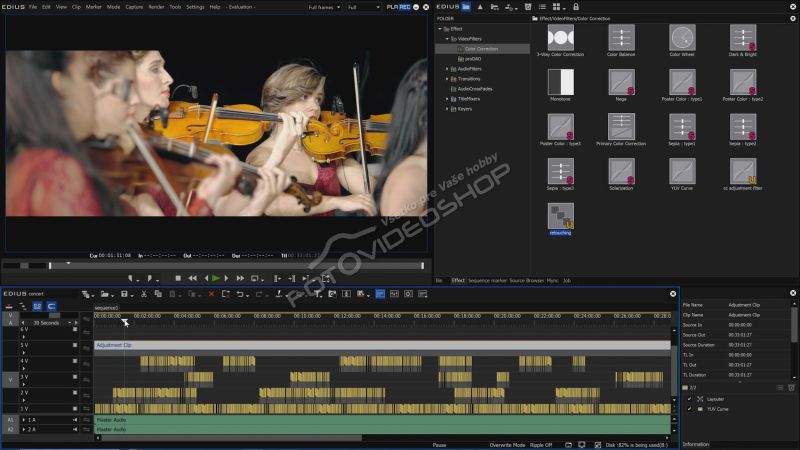This screenshot has width=800, height=450.
Task: Expand the 1 A audio track
Action: [23, 420]
